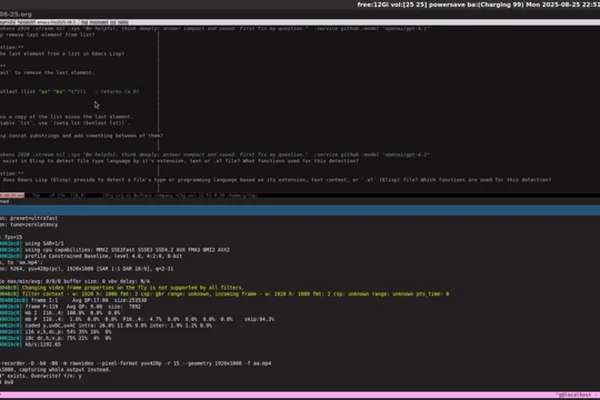Click the line 'remove last element from list?'
The height and width of the screenshot is (400, 600).
(47, 34)
